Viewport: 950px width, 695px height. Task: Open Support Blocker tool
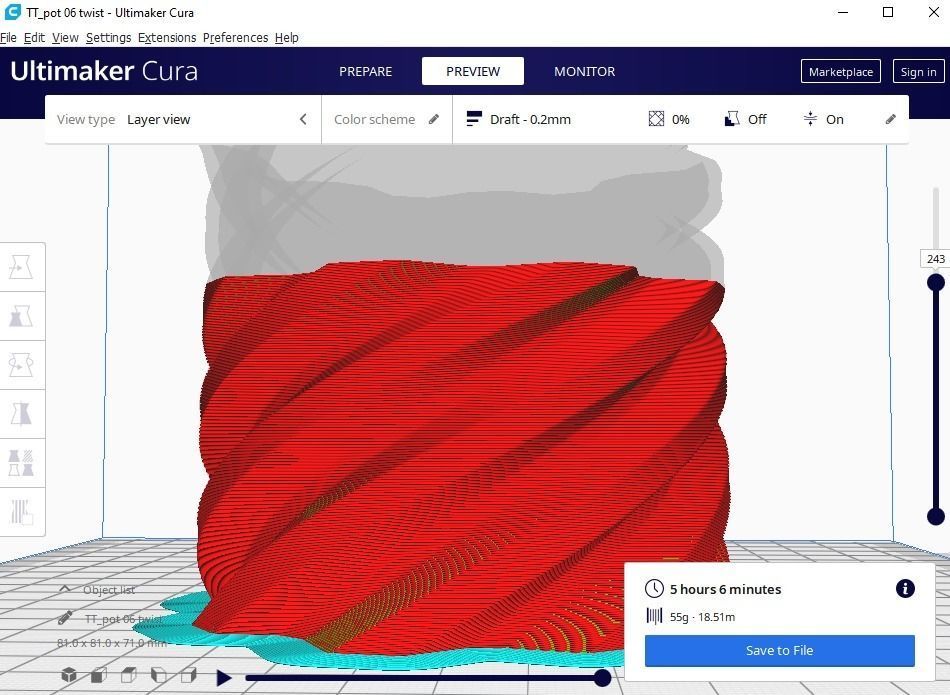[x=21, y=512]
